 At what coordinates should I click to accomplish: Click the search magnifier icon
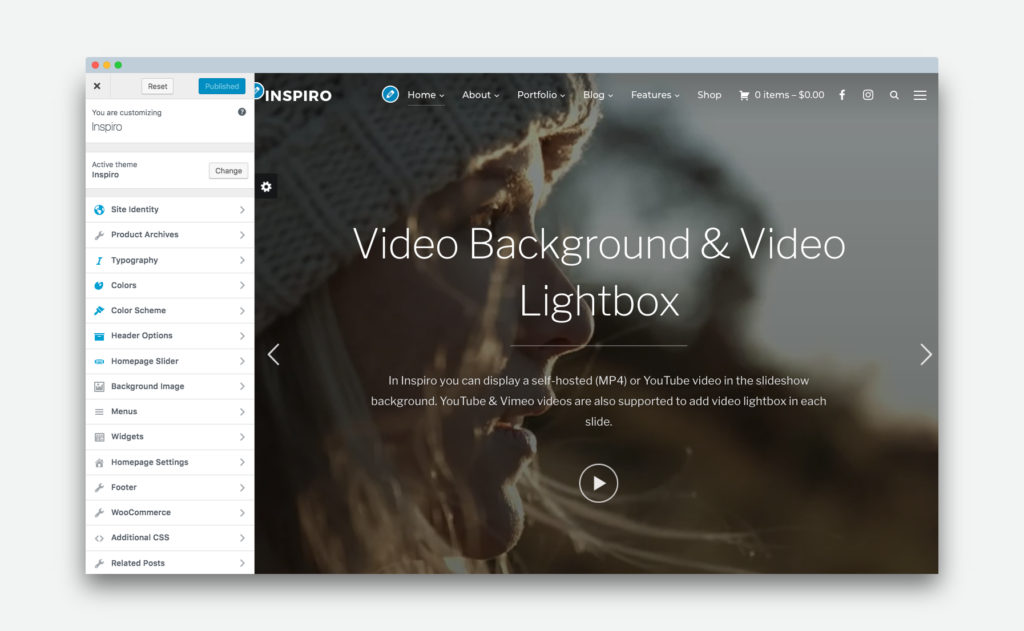[x=894, y=95]
